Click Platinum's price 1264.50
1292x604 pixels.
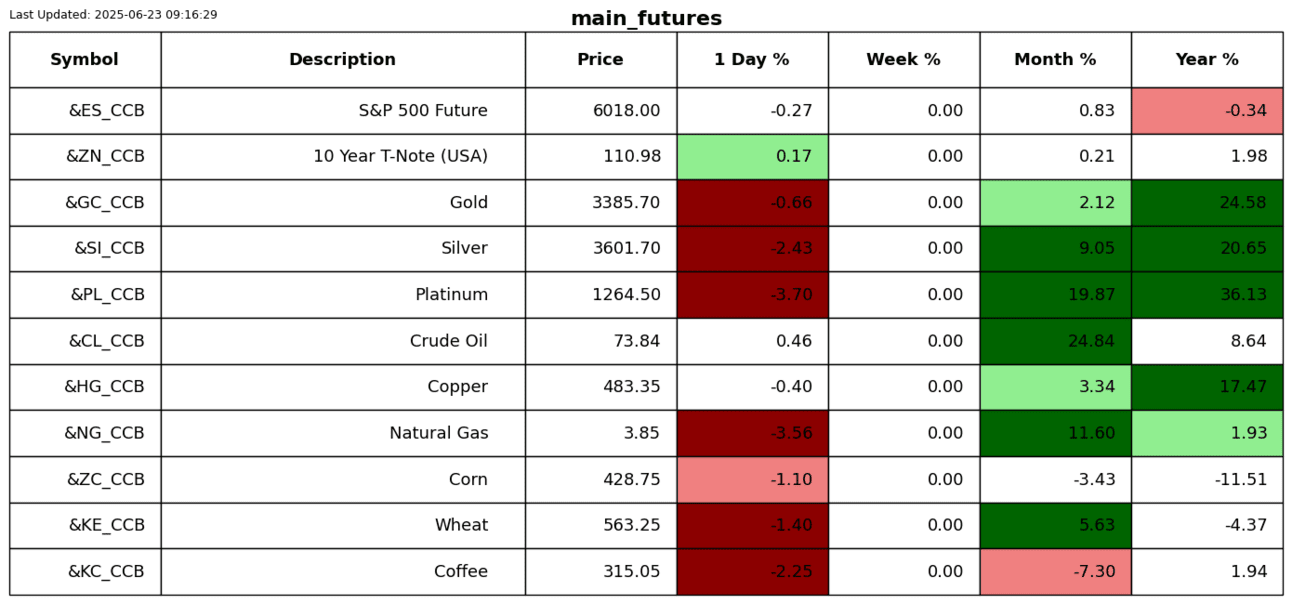(x=626, y=295)
